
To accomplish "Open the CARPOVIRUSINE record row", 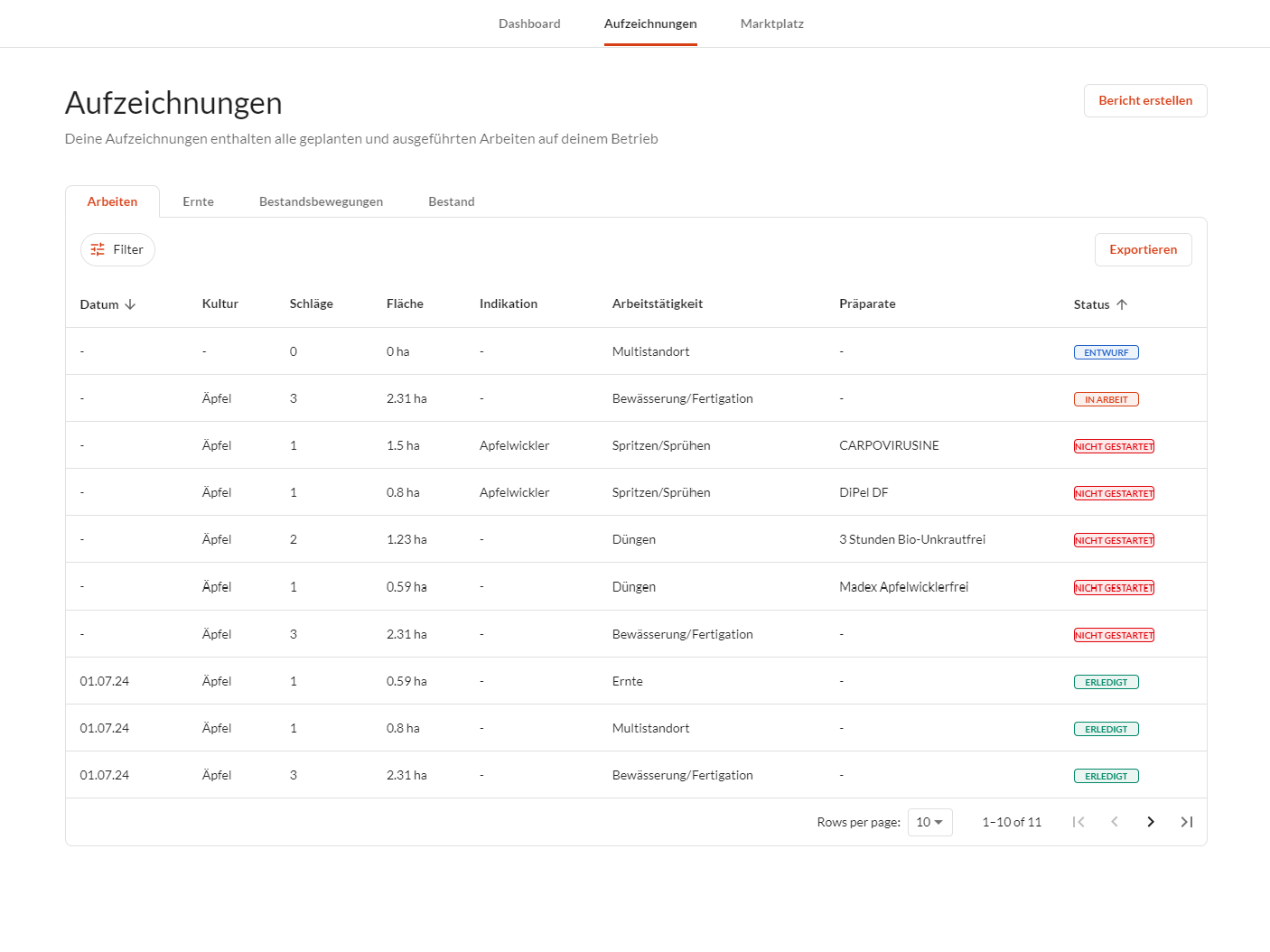I will click(x=889, y=445).
